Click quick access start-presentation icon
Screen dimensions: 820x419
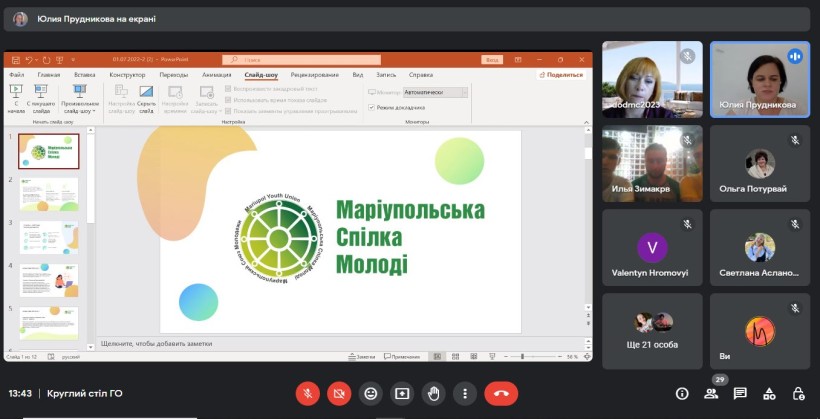coord(60,60)
